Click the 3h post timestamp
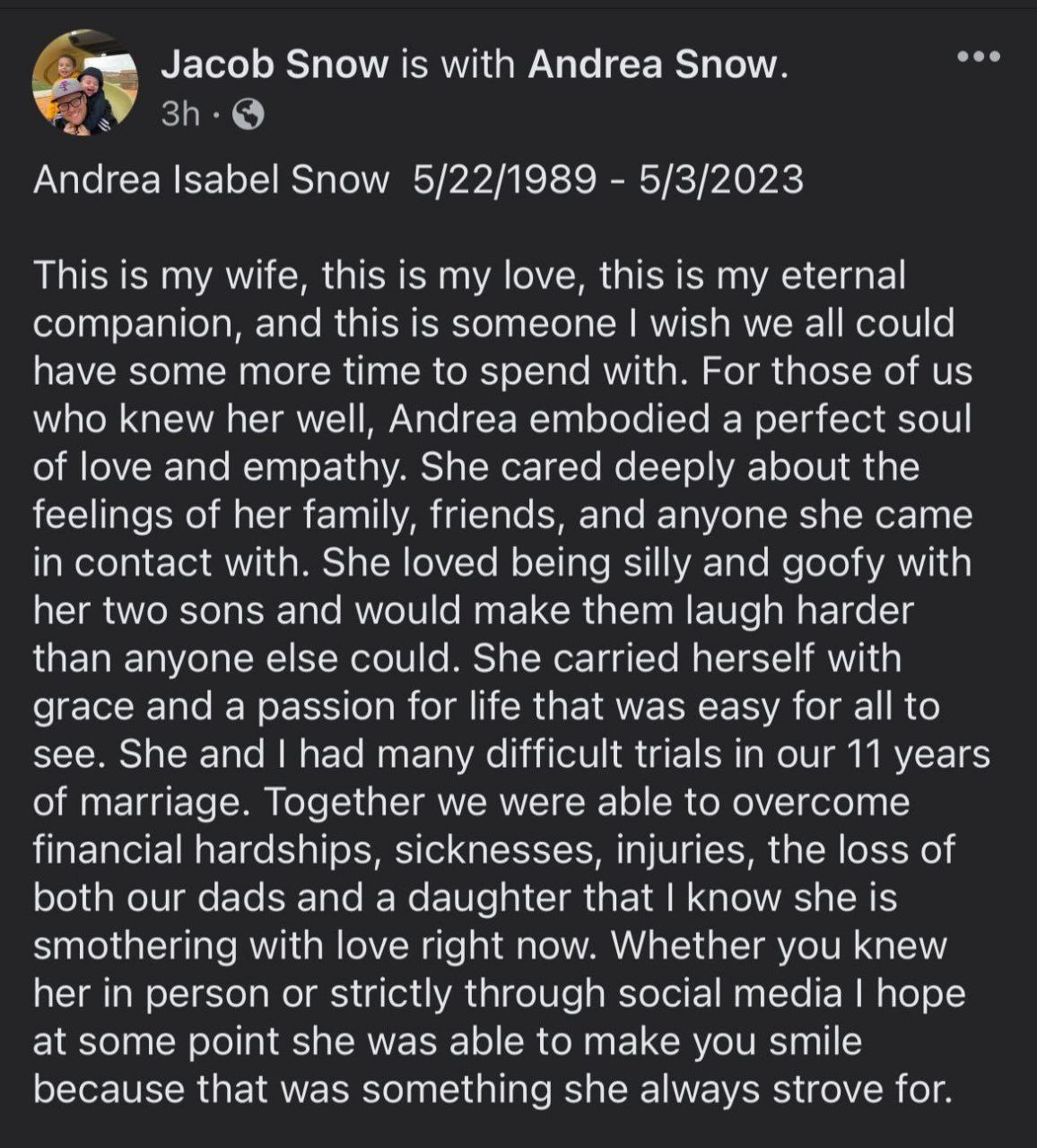Viewport: 1037px width, 1148px height. [x=179, y=114]
